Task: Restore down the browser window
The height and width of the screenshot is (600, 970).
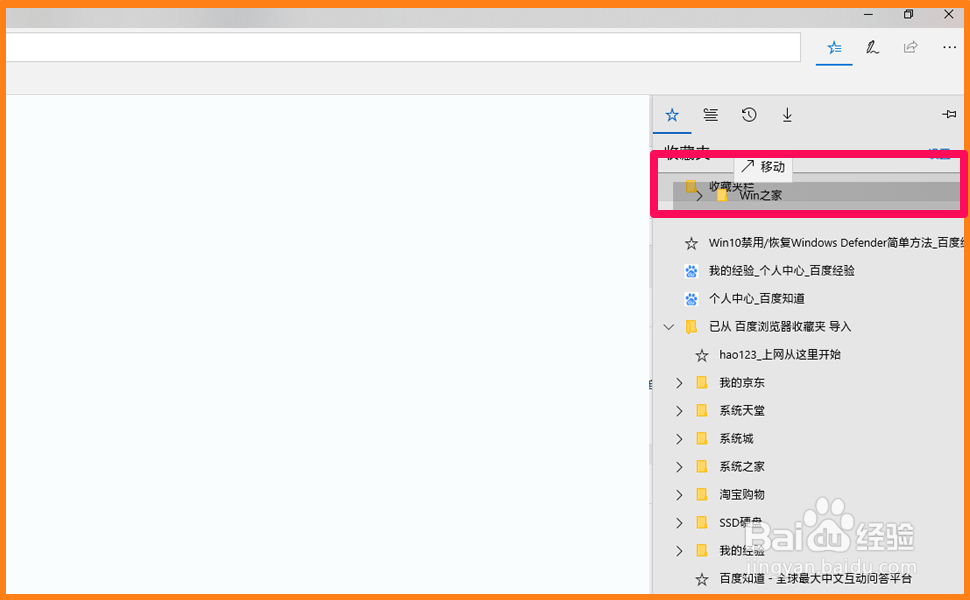Action: pyautogui.click(x=908, y=14)
